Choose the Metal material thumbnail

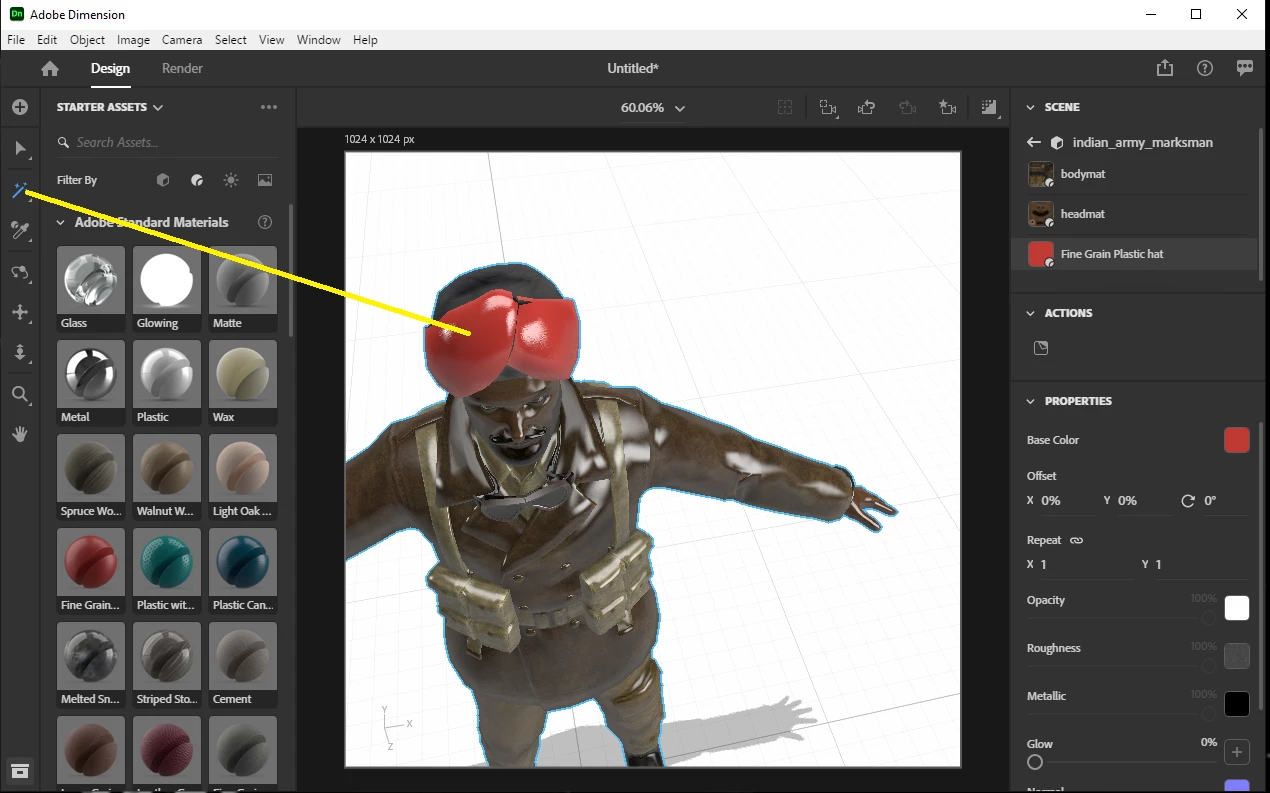[91, 383]
